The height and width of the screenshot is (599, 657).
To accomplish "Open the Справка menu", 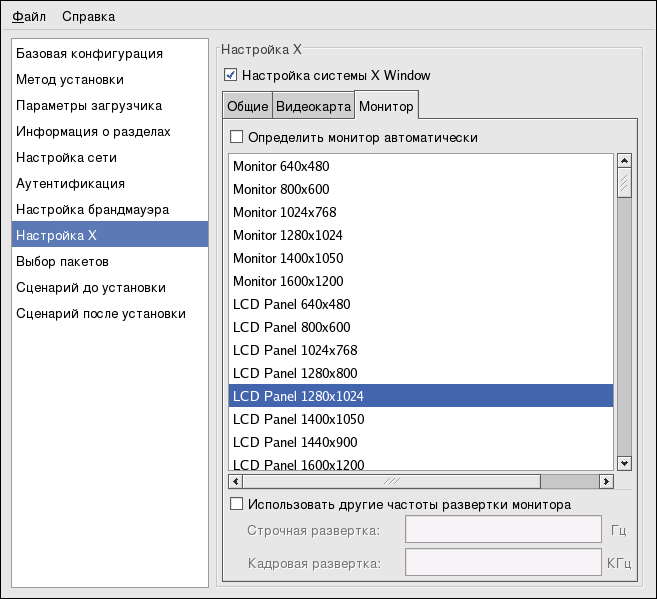I will (88, 16).
